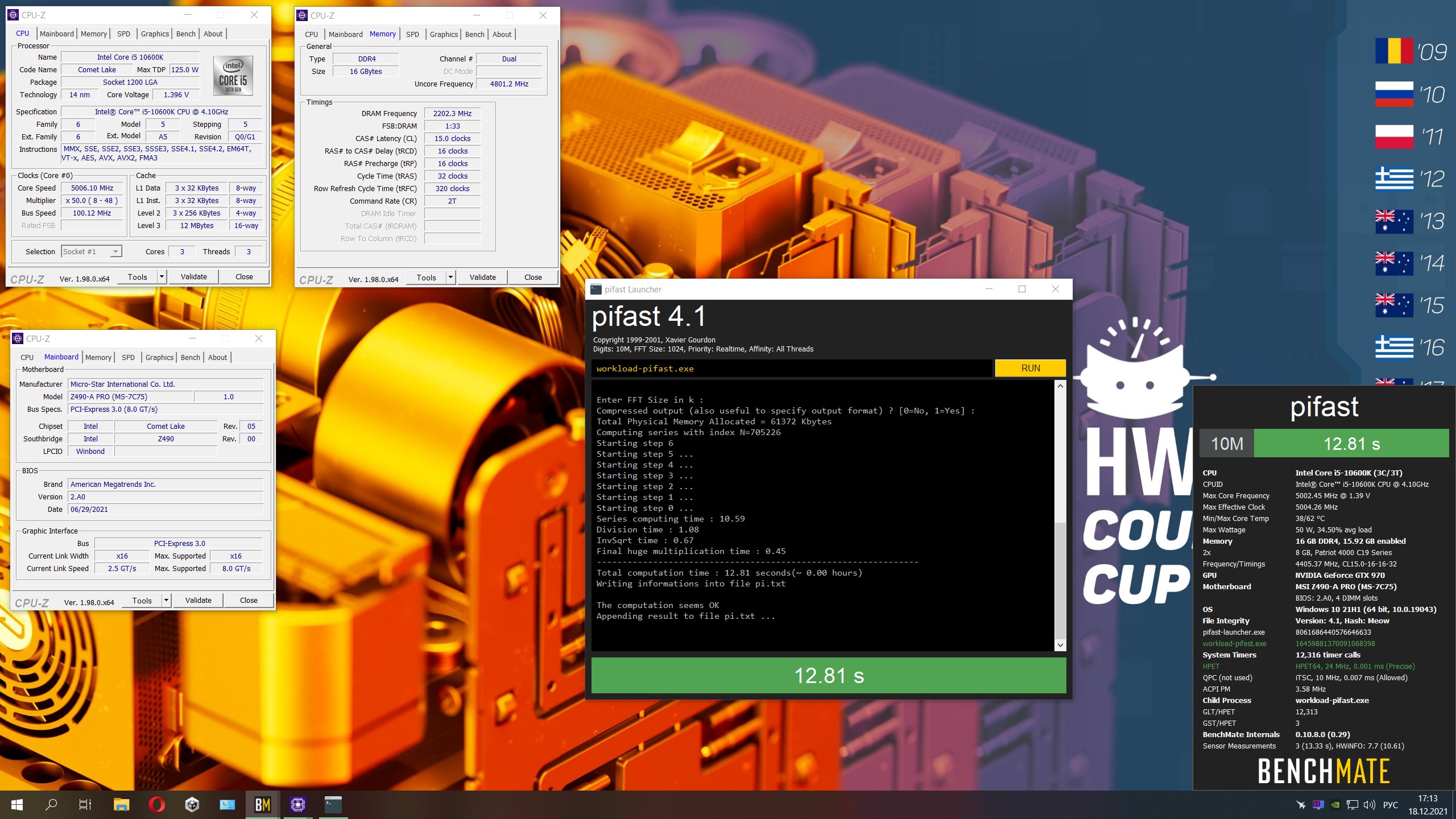Image resolution: width=1456 pixels, height=819 pixels.
Task: Click the Core Voltage value 1.396 V
Action: click(176, 95)
